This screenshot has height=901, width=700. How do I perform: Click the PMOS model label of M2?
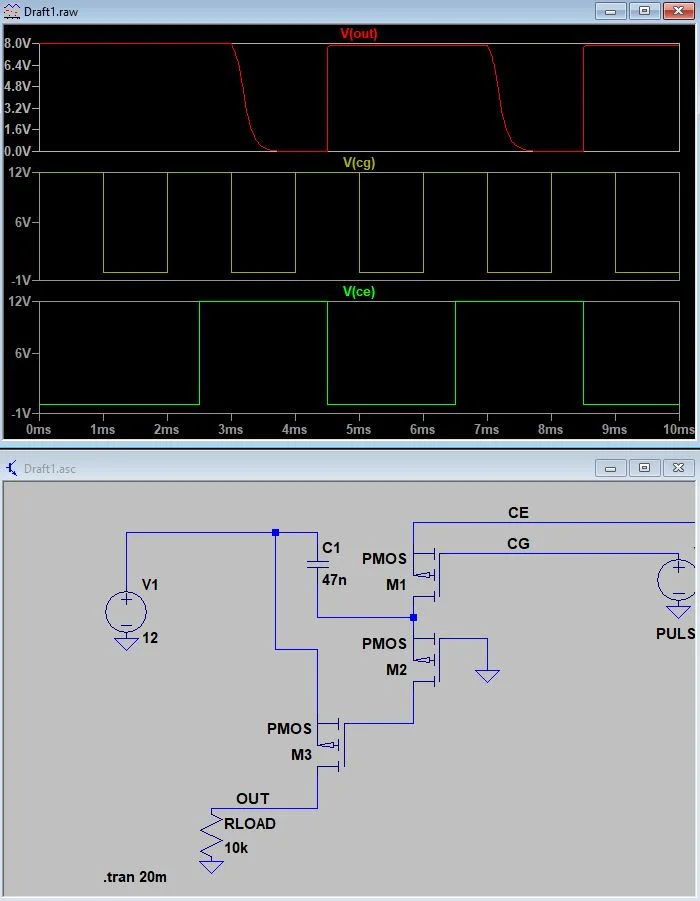point(384,644)
